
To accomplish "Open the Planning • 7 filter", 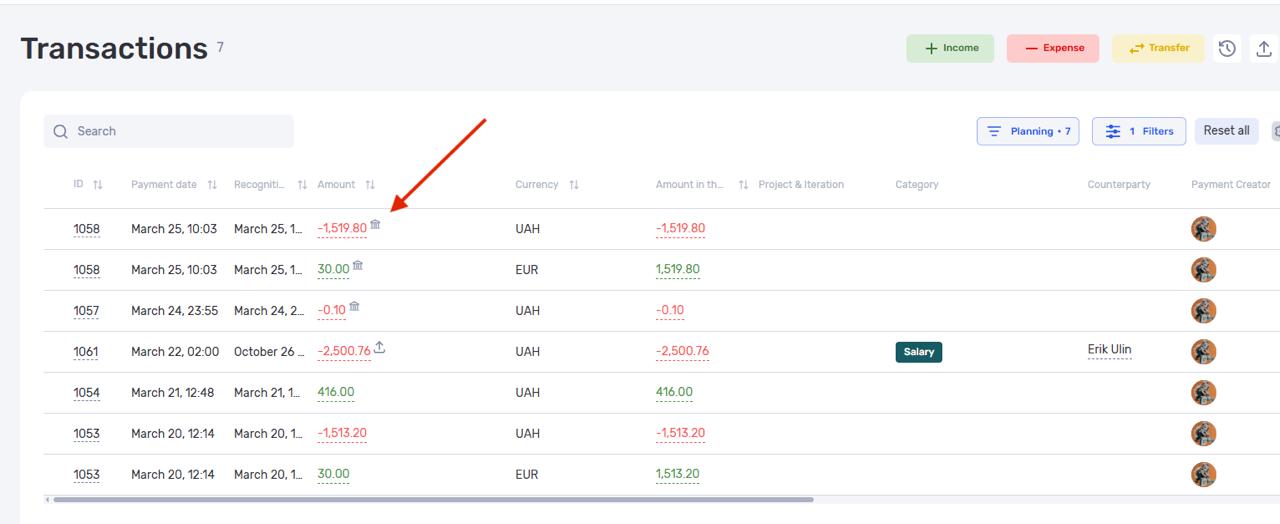I will [1028, 131].
